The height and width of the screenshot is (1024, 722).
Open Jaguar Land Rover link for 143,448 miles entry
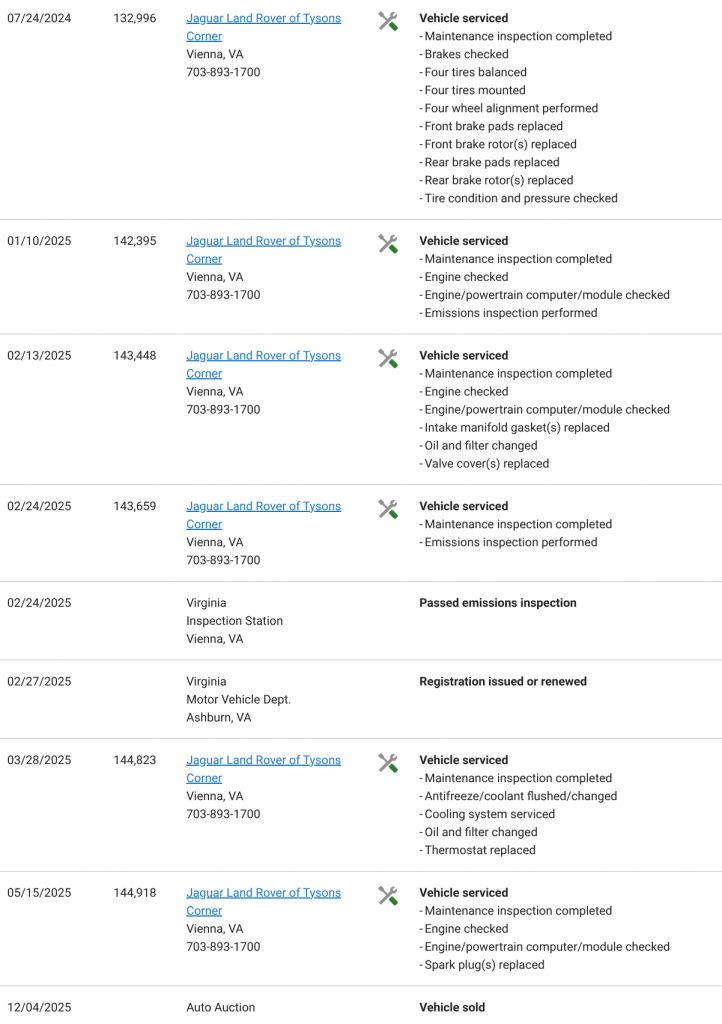pos(263,364)
